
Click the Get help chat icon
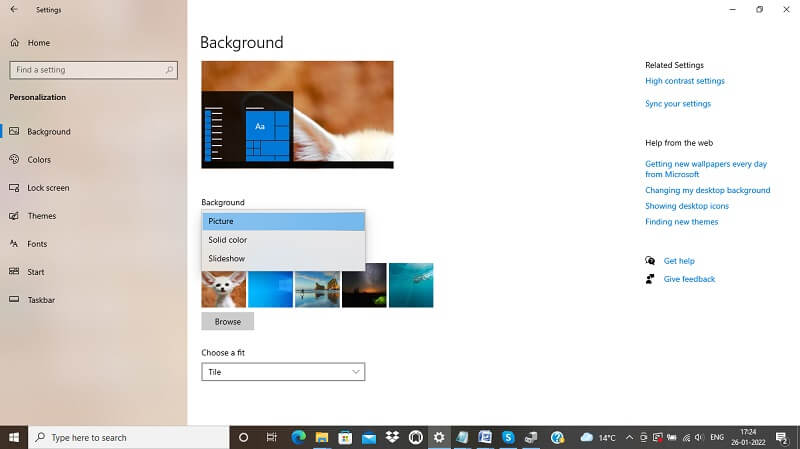coord(650,261)
